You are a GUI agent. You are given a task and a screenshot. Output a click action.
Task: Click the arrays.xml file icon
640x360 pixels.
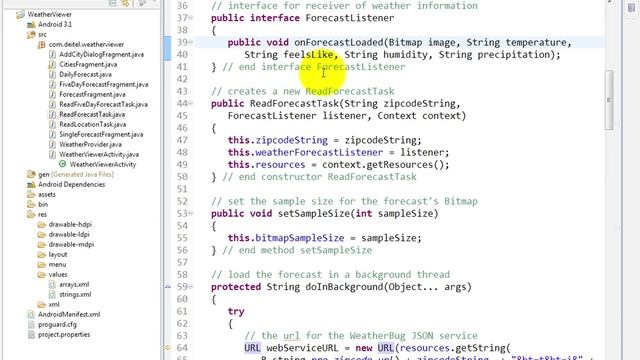click(52, 284)
